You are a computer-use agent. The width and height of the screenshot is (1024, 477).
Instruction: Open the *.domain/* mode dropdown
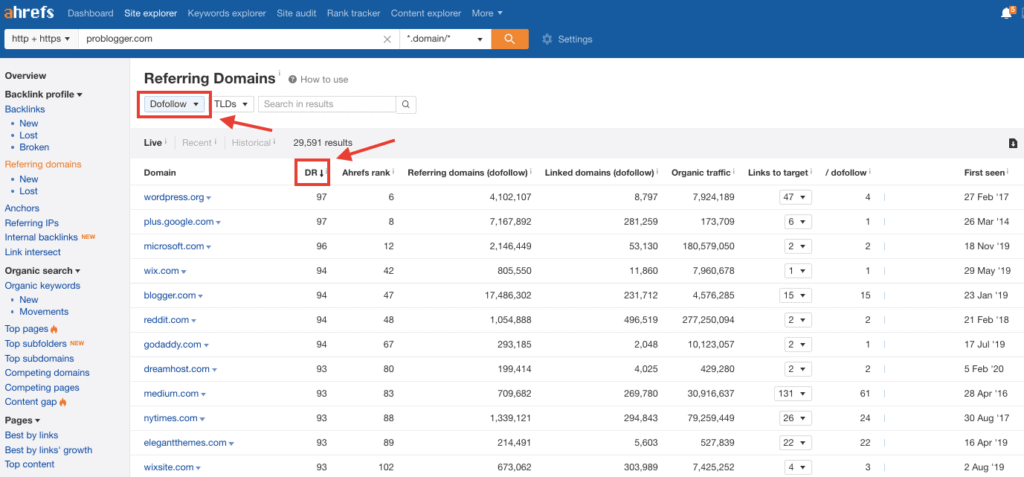445,39
